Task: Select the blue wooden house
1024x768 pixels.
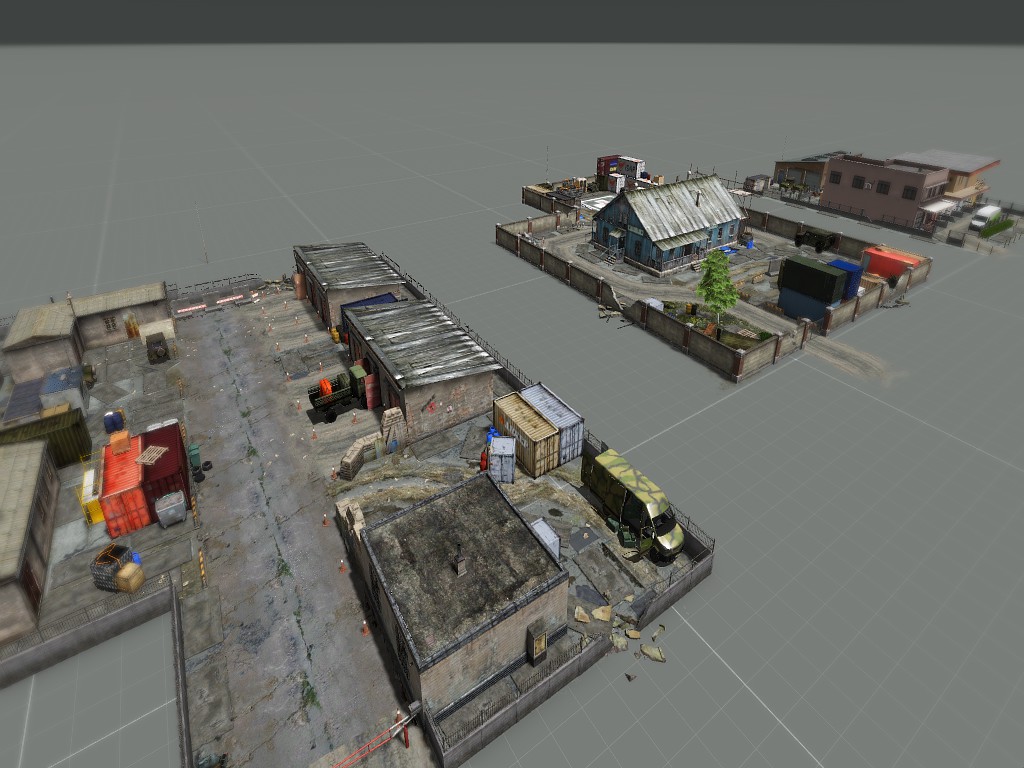Action: pos(667,223)
